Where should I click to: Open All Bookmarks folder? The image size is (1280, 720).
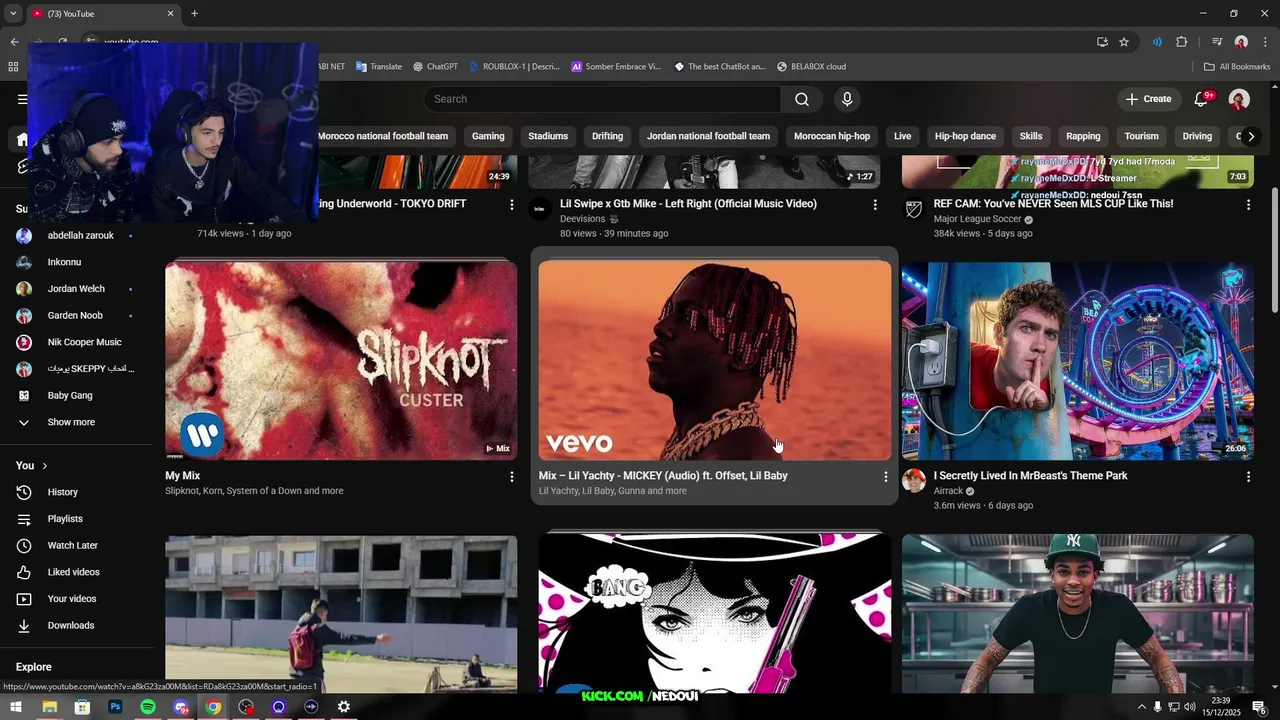pos(1237,67)
